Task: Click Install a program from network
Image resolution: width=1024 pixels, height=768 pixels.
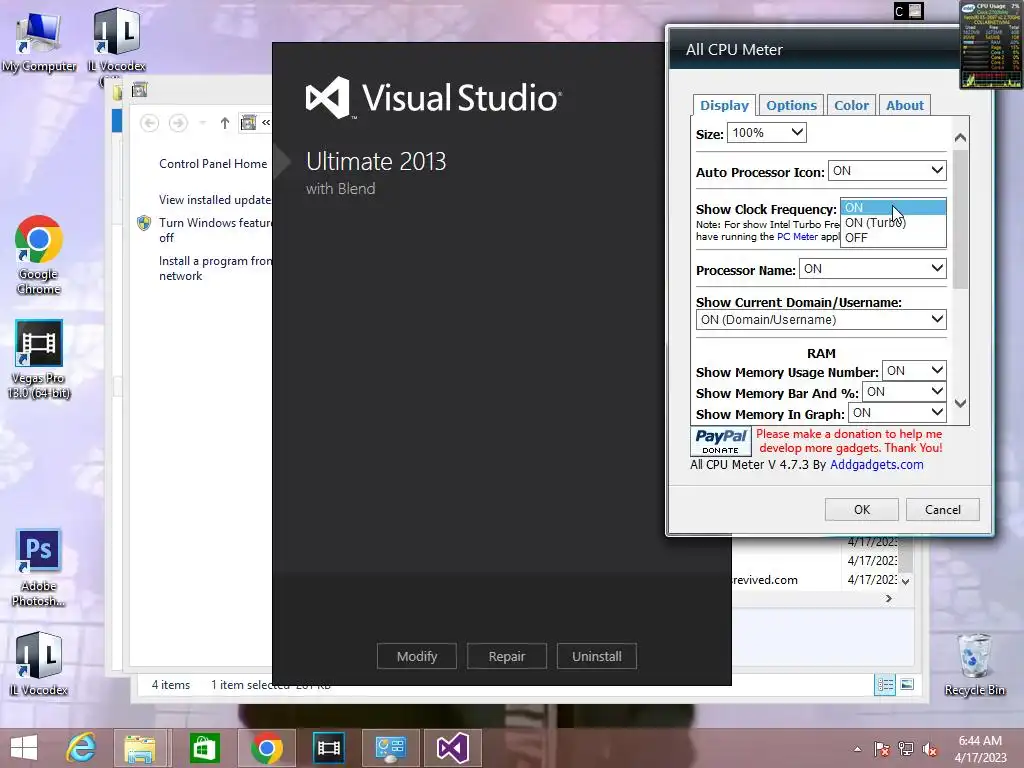Action: tap(216, 268)
